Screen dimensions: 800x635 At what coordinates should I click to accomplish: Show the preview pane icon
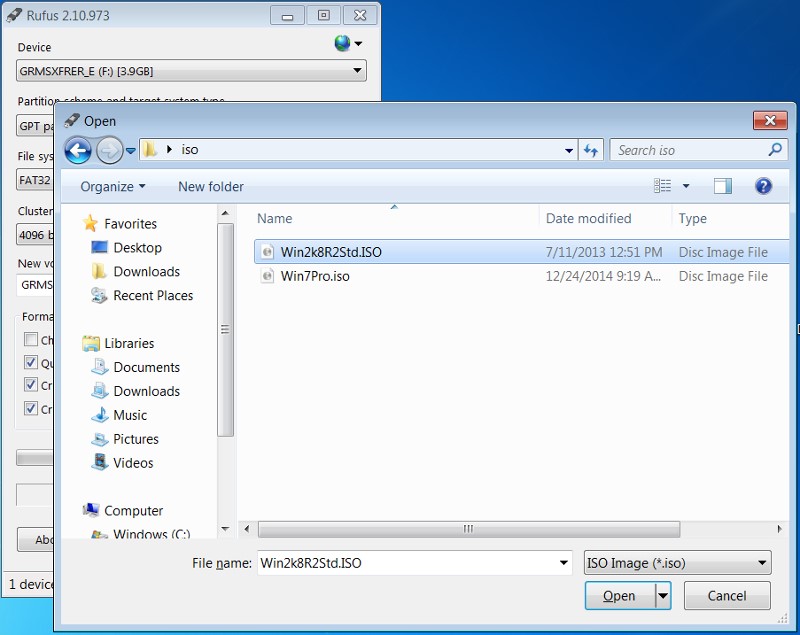point(722,186)
